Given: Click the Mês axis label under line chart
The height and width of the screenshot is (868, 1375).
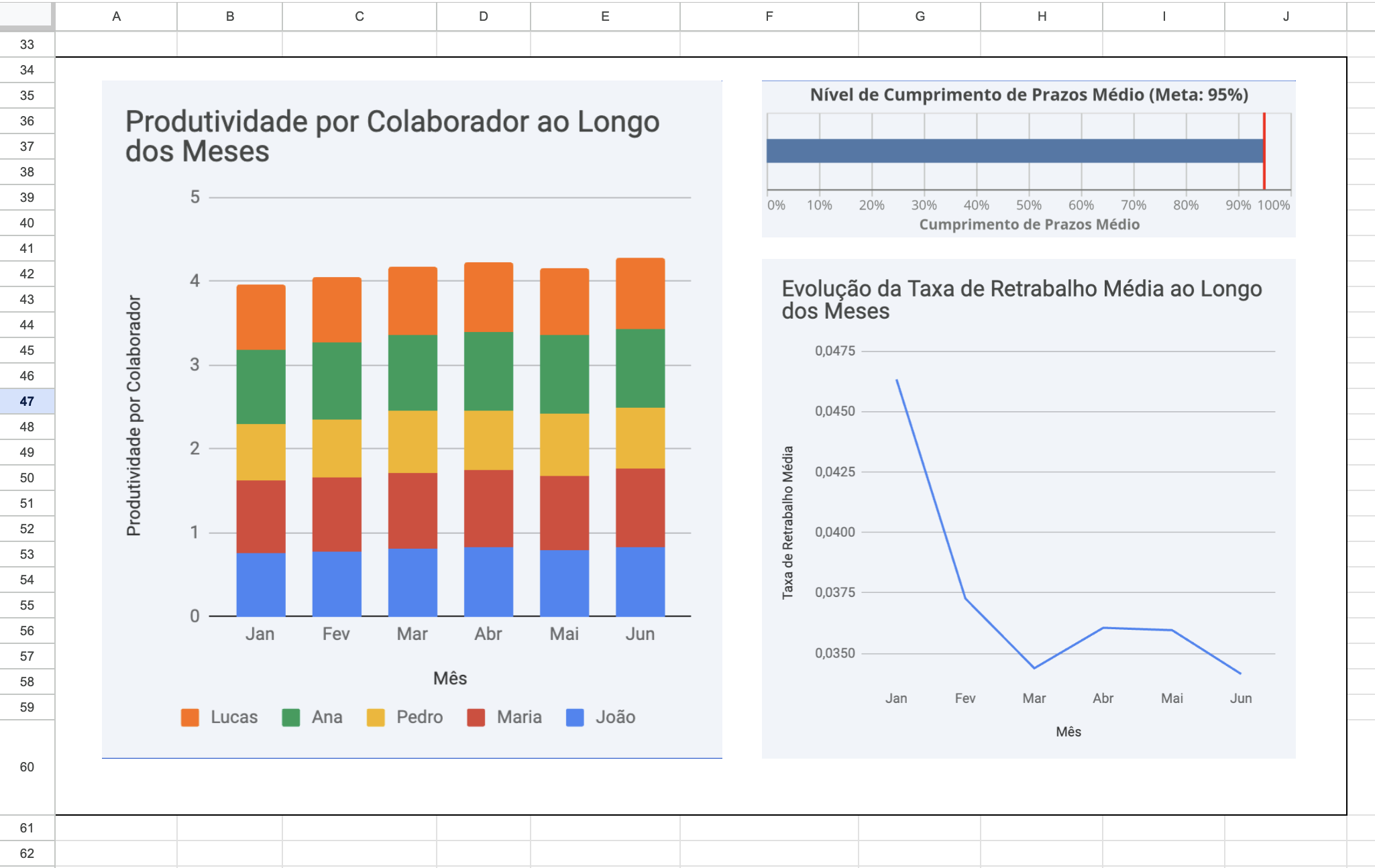Looking at the screenshot, I should (1068, 732).
